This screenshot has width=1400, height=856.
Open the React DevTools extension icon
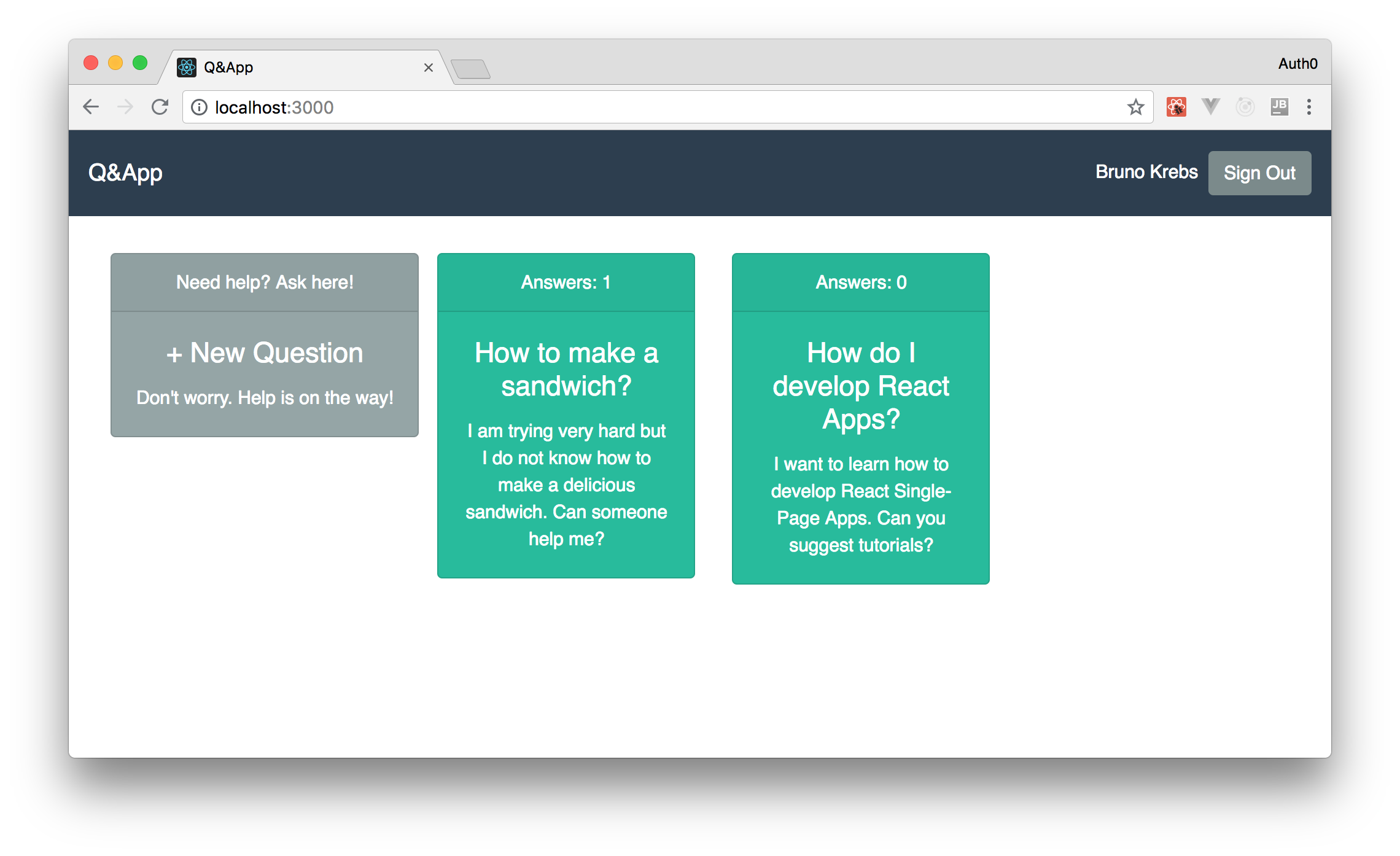point(1176,107)
